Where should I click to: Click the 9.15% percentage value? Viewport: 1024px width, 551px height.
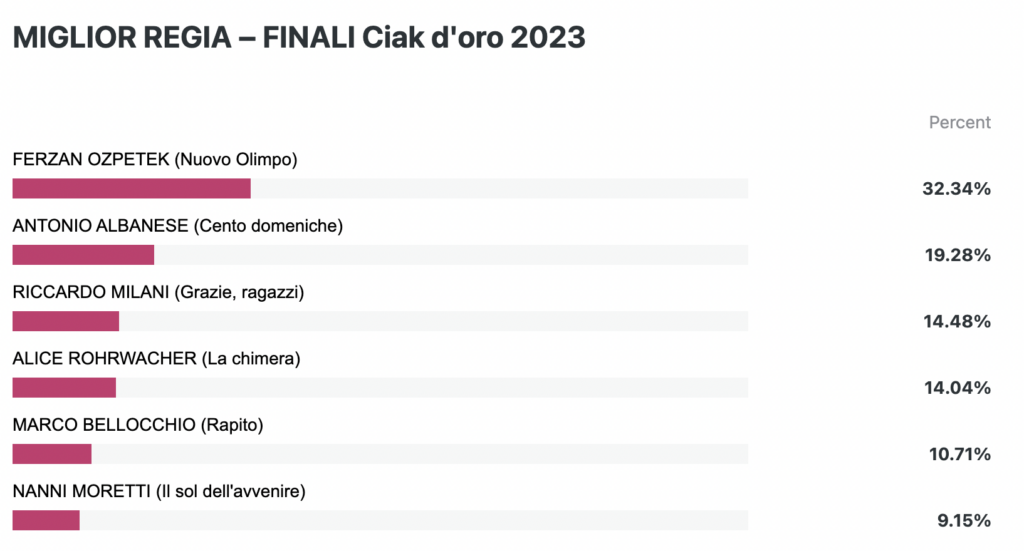click(x=964, y=520)
